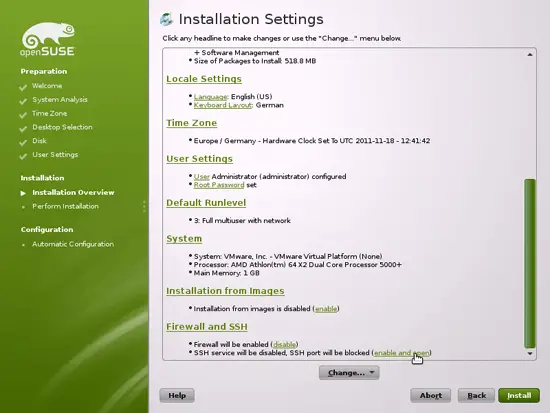Open the Default Runlevel headline
The image size is (550, 413).
206,203
